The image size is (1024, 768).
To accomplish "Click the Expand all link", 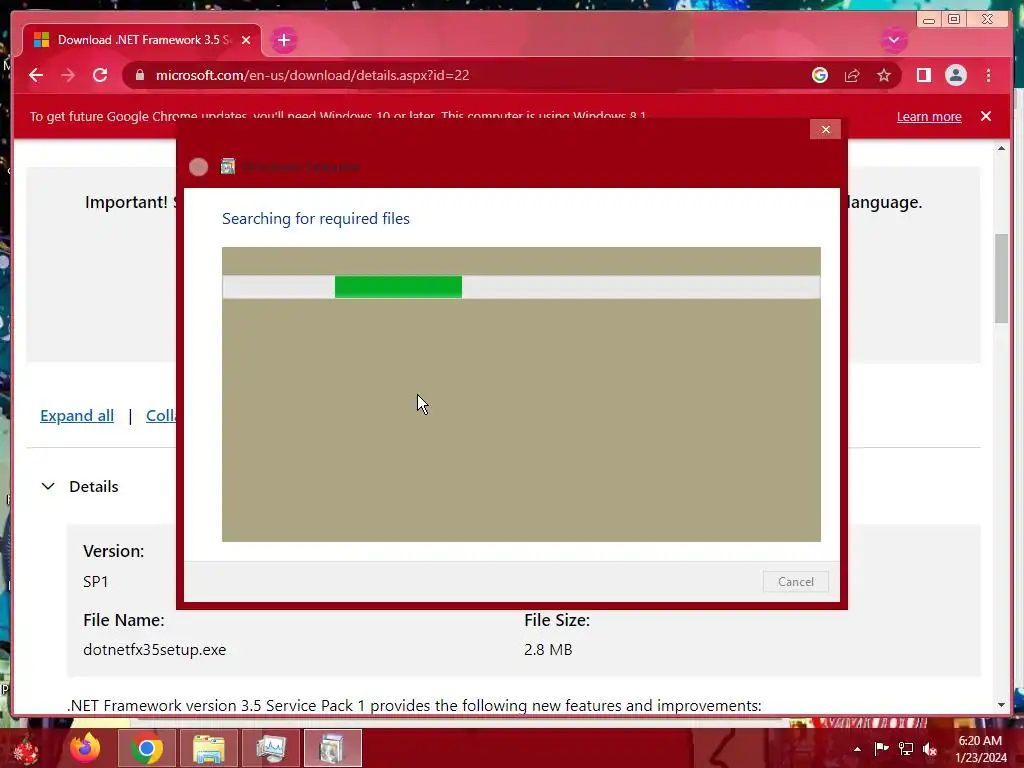I will click(77, 415).
